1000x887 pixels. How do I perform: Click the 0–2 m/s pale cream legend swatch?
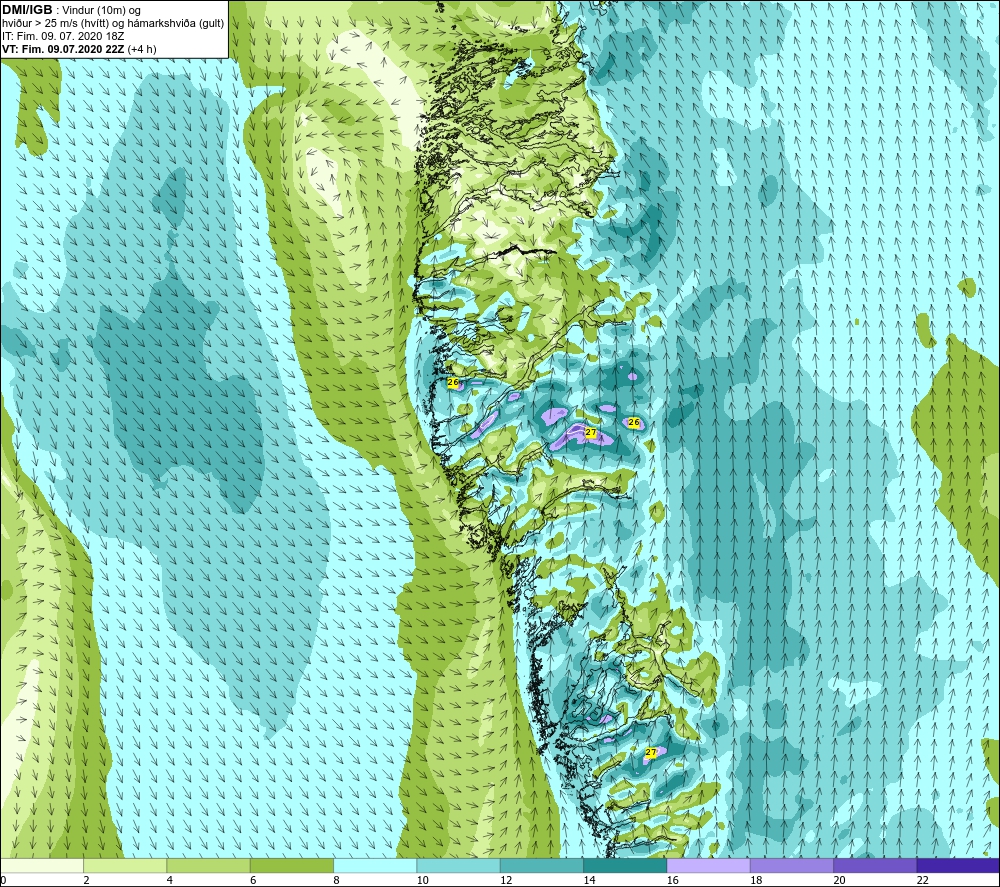[x=41, y=865]
